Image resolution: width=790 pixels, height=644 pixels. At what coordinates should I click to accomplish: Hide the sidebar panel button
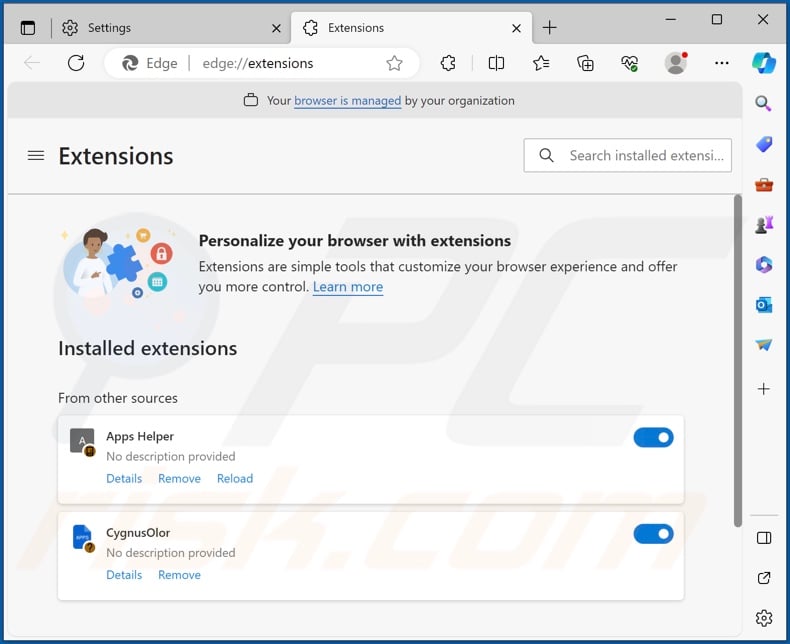(764, 538)
